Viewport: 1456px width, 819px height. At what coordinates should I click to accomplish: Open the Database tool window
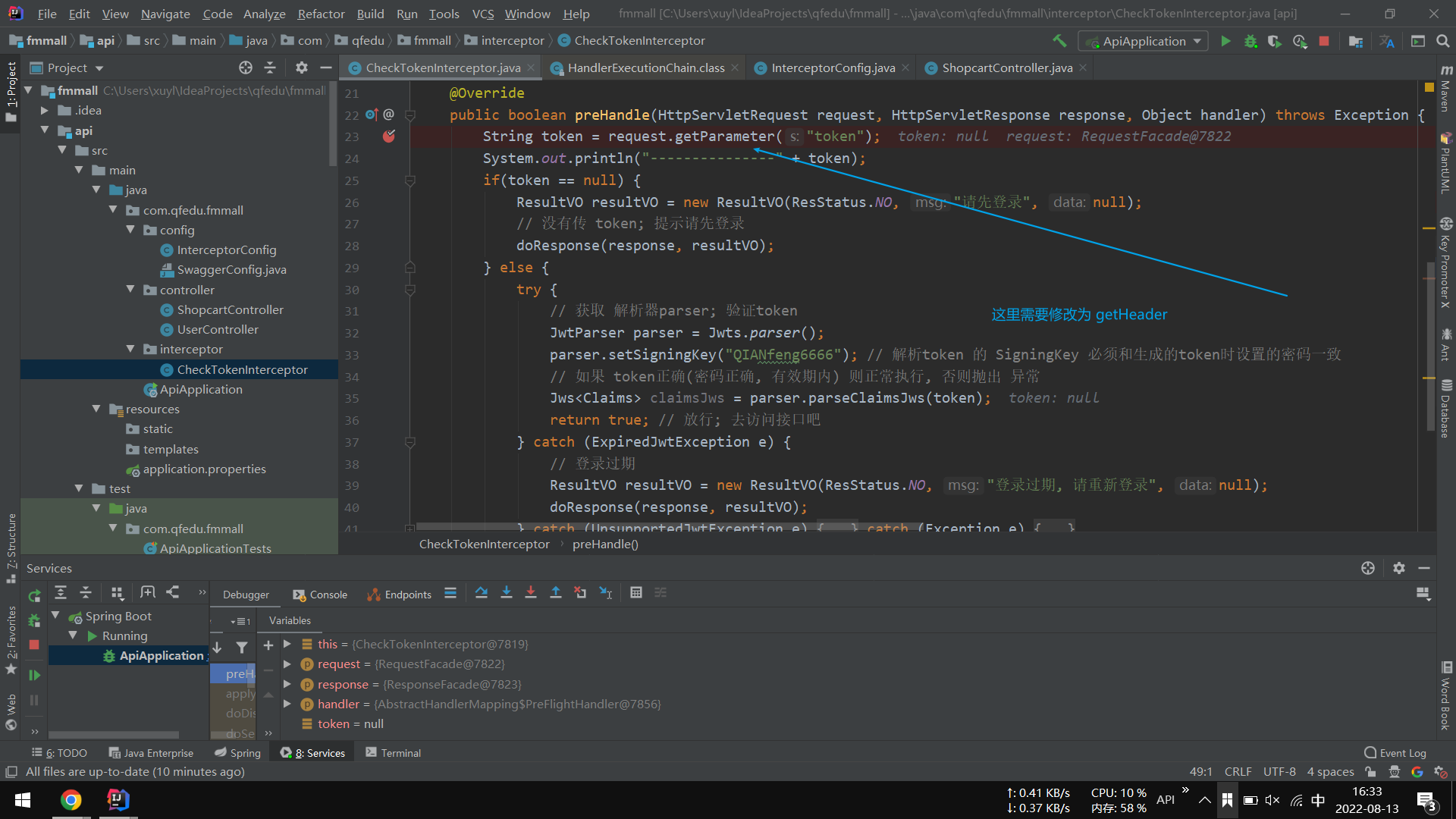(x=1446, y=409)
